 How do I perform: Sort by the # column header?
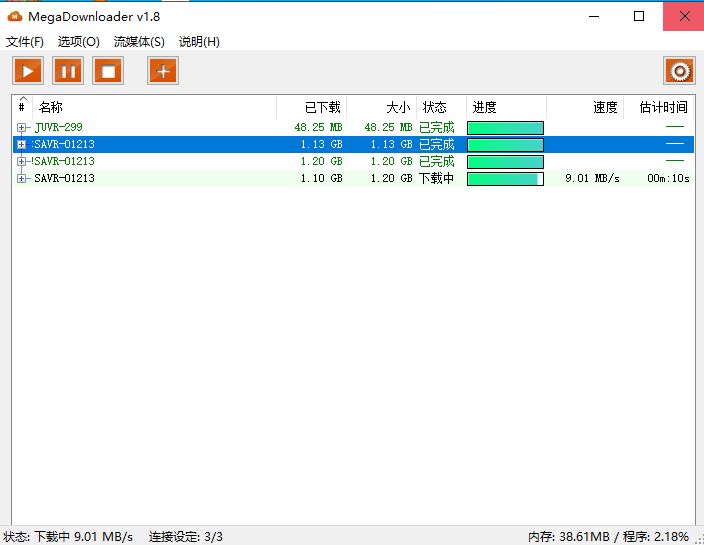coord(22,107)
